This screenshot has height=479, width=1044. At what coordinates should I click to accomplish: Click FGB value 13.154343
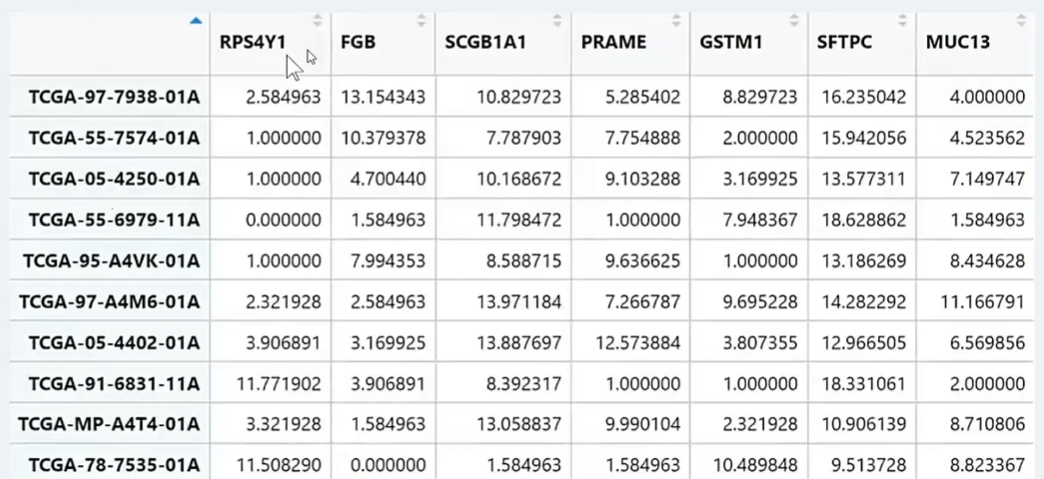(x=383, y=97)
